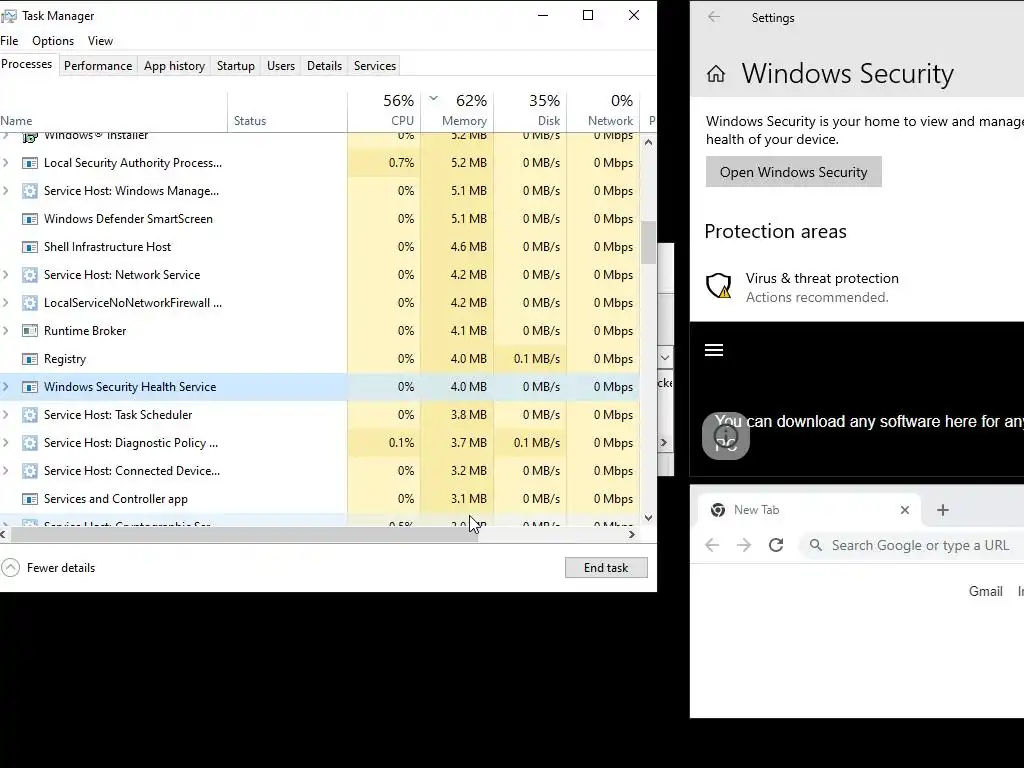
Task: Click Open Windows Security button
Action: (793, 172)
